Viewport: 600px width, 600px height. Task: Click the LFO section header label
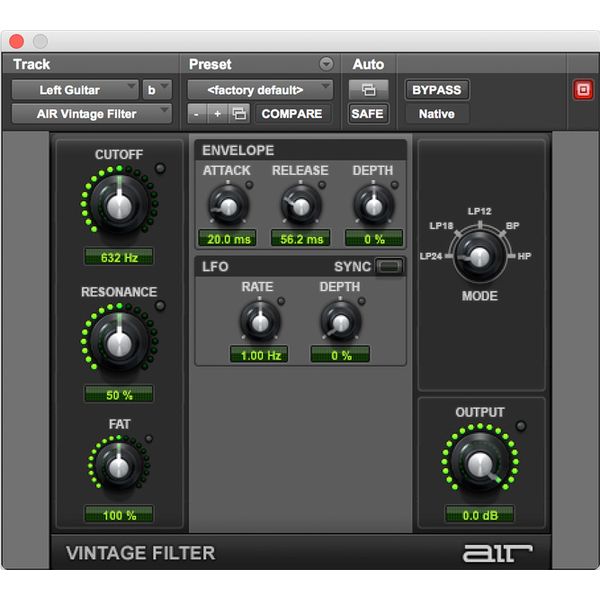[215, 266]
